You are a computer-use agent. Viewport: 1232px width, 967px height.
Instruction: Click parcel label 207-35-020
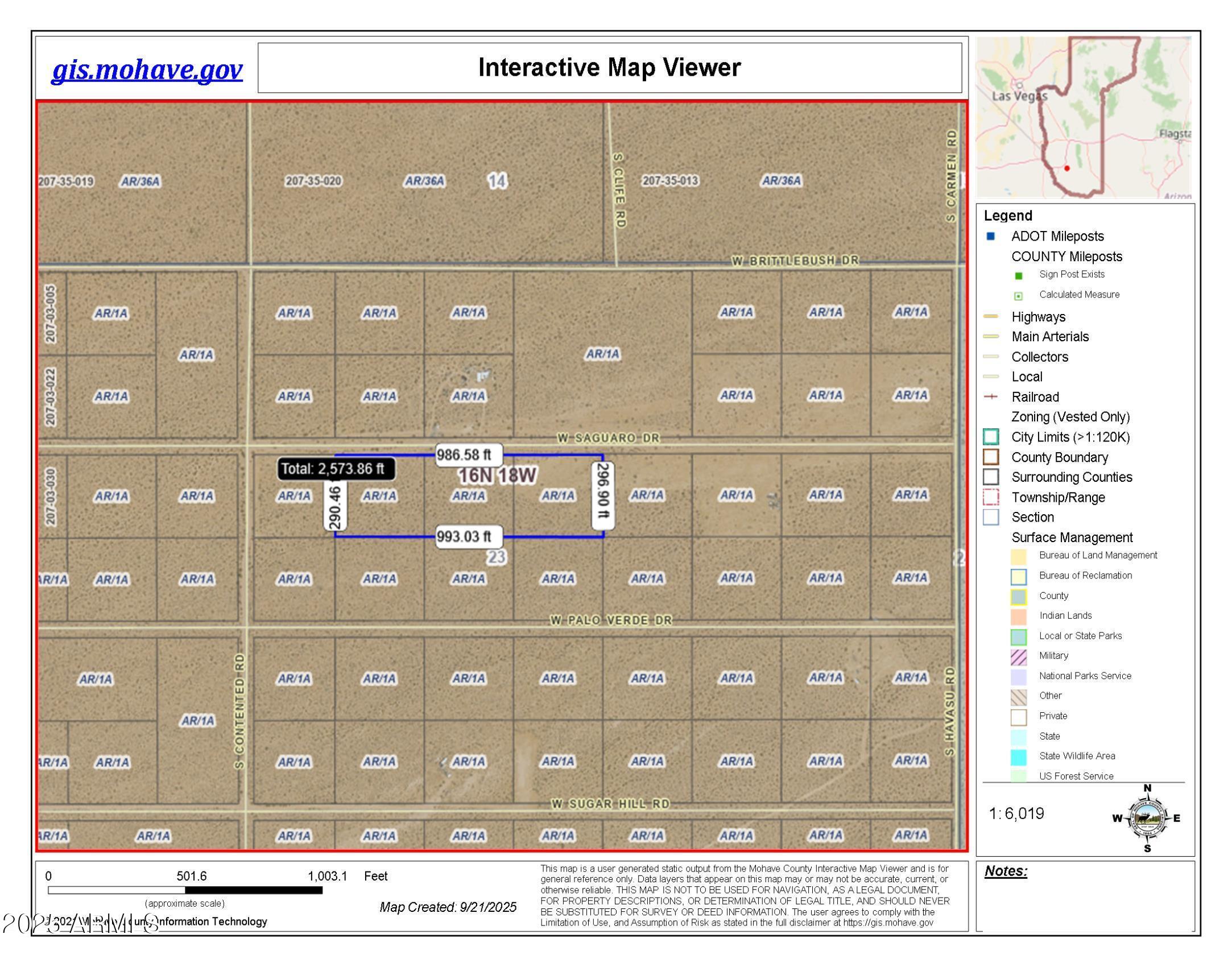(x=313, y=181)
